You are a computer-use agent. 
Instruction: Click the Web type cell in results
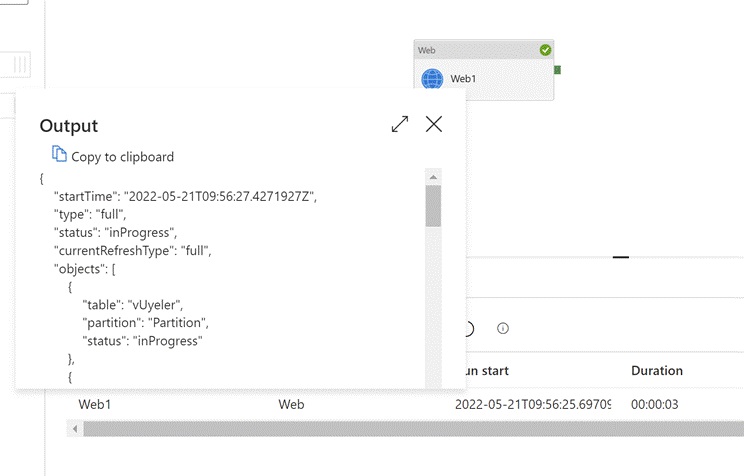291,404
